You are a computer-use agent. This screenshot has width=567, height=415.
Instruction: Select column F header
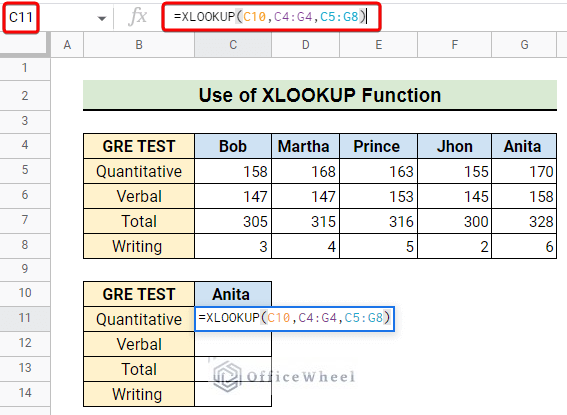(455, 45)
